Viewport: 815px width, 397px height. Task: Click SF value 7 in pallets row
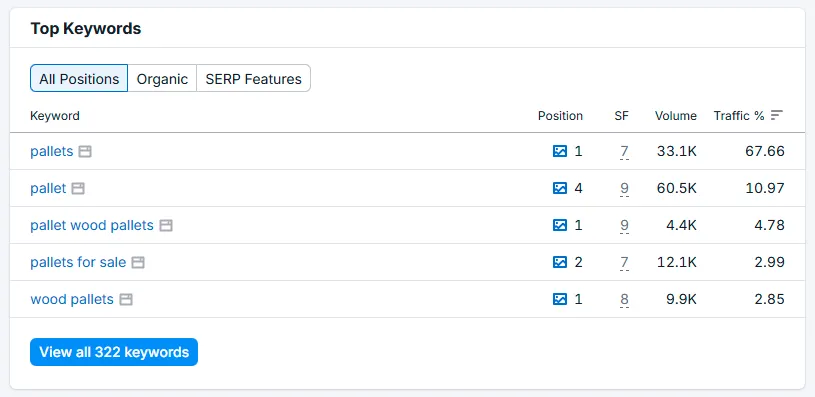pyautogui.click(x=624, y=152)
